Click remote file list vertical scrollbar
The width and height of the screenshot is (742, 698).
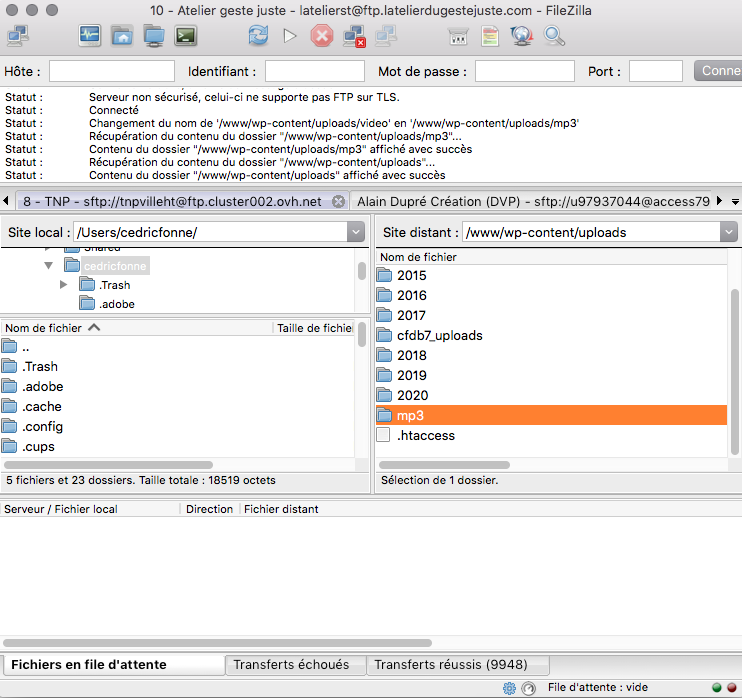(x=735, y=371)
